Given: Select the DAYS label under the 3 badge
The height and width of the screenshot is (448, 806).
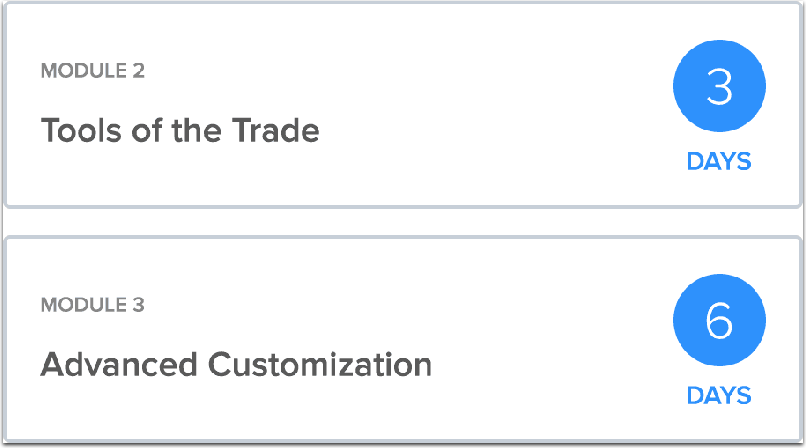Looking at the screenshot, I should click(x=719, y=161).
